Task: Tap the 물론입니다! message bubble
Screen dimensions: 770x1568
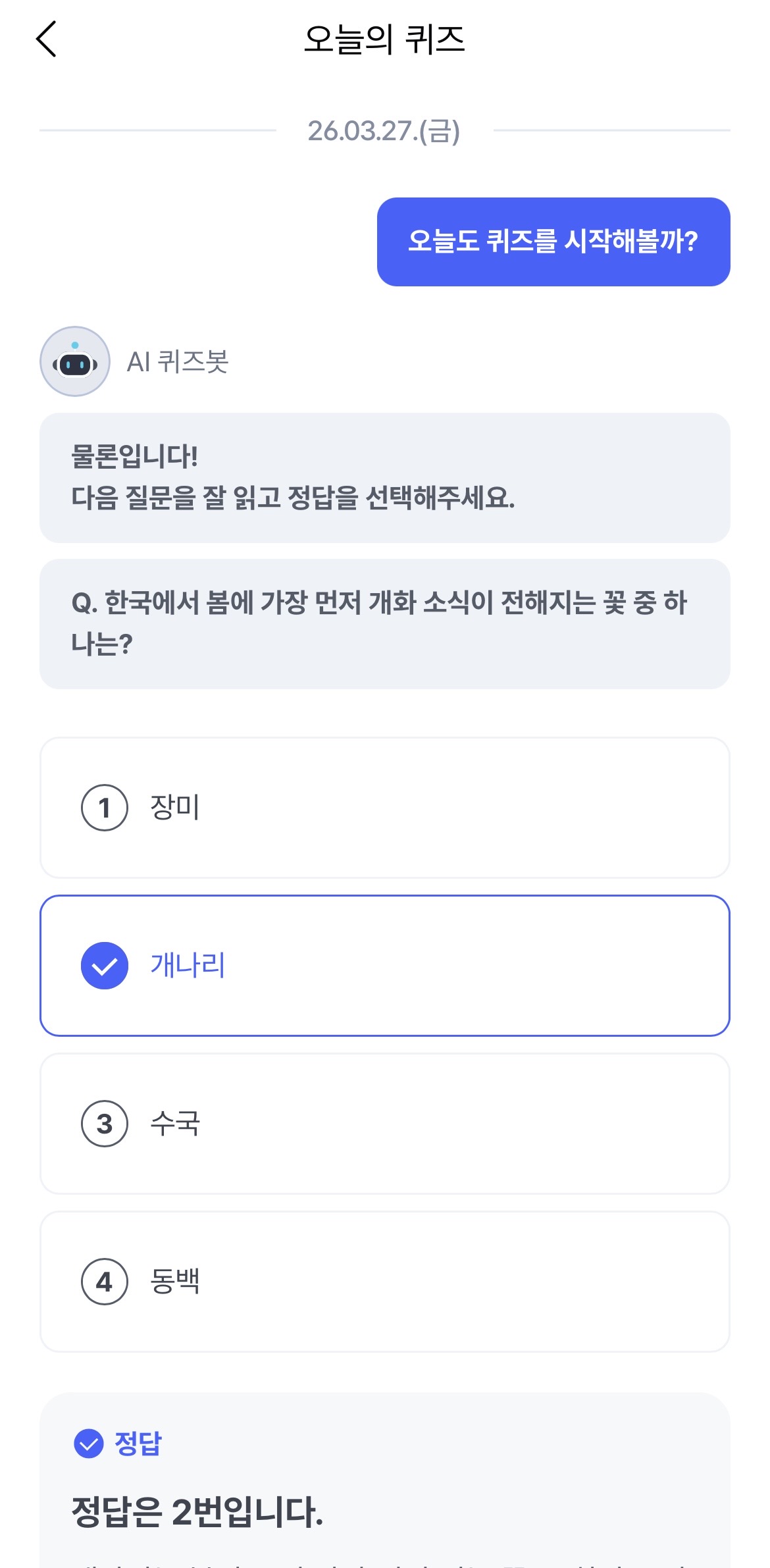Action: point(384,477)
